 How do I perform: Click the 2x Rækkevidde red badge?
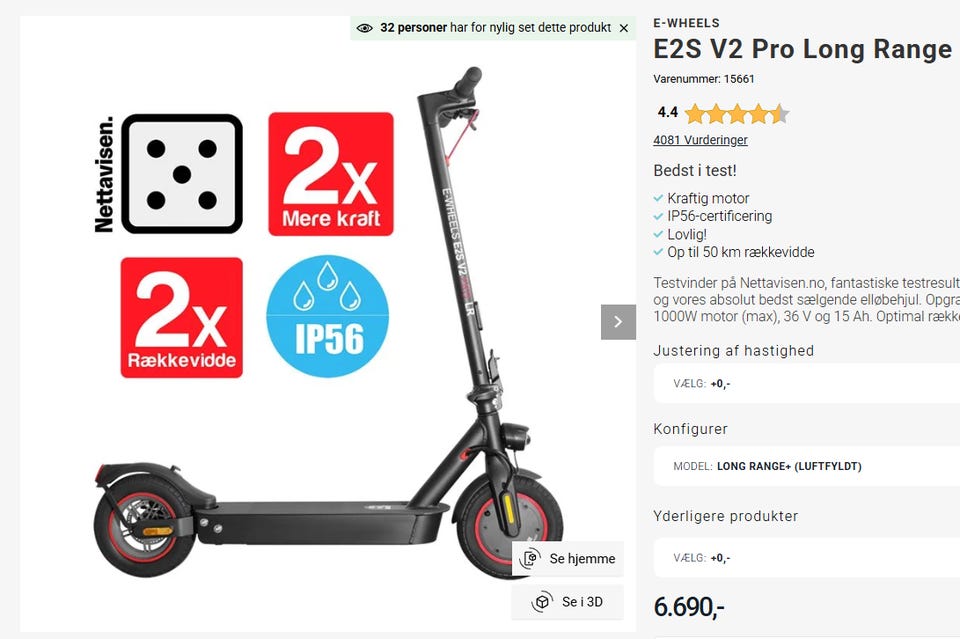tap(181, 317)
